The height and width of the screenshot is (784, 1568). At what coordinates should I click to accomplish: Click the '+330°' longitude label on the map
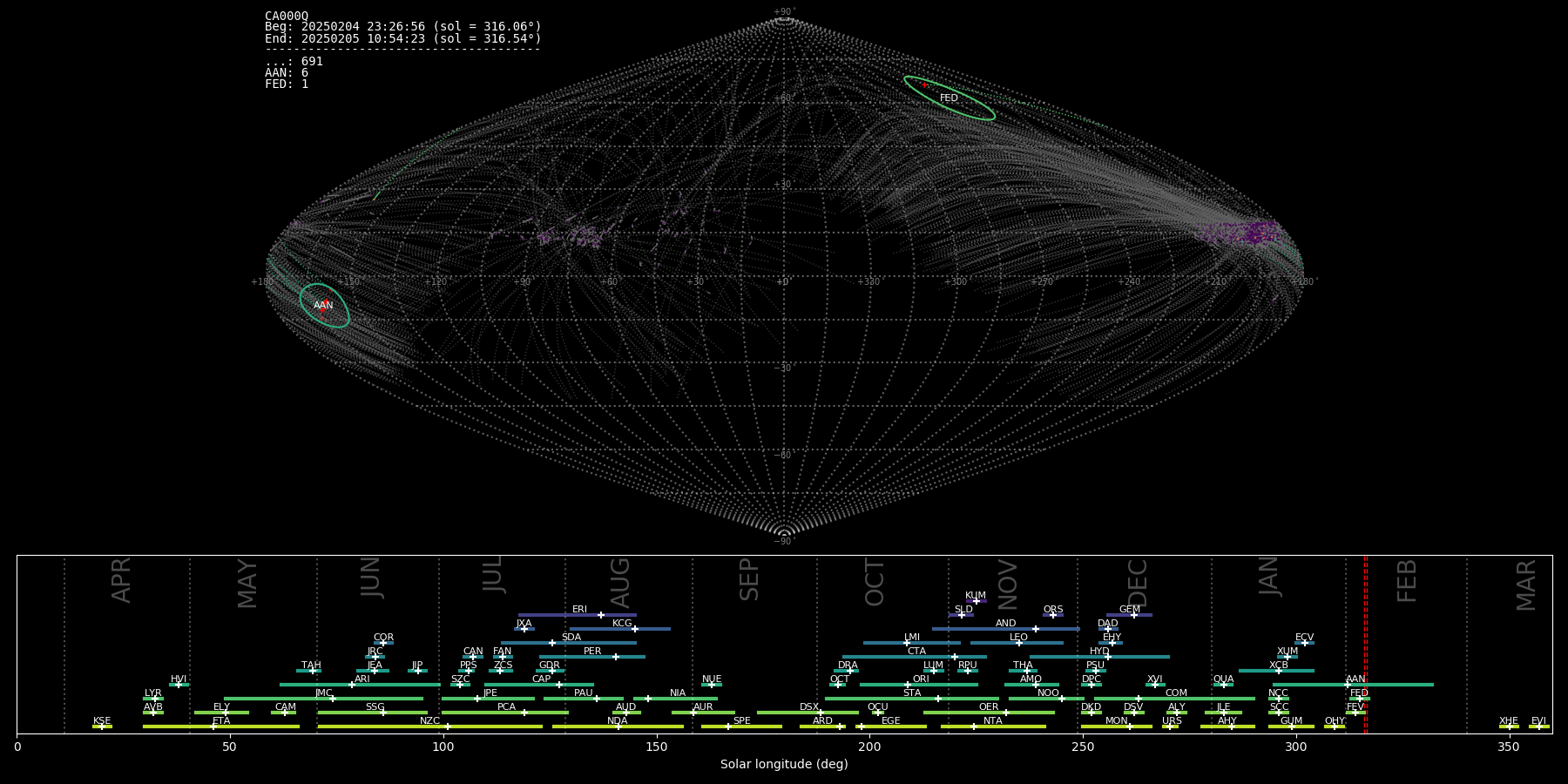tap(869, 282)
